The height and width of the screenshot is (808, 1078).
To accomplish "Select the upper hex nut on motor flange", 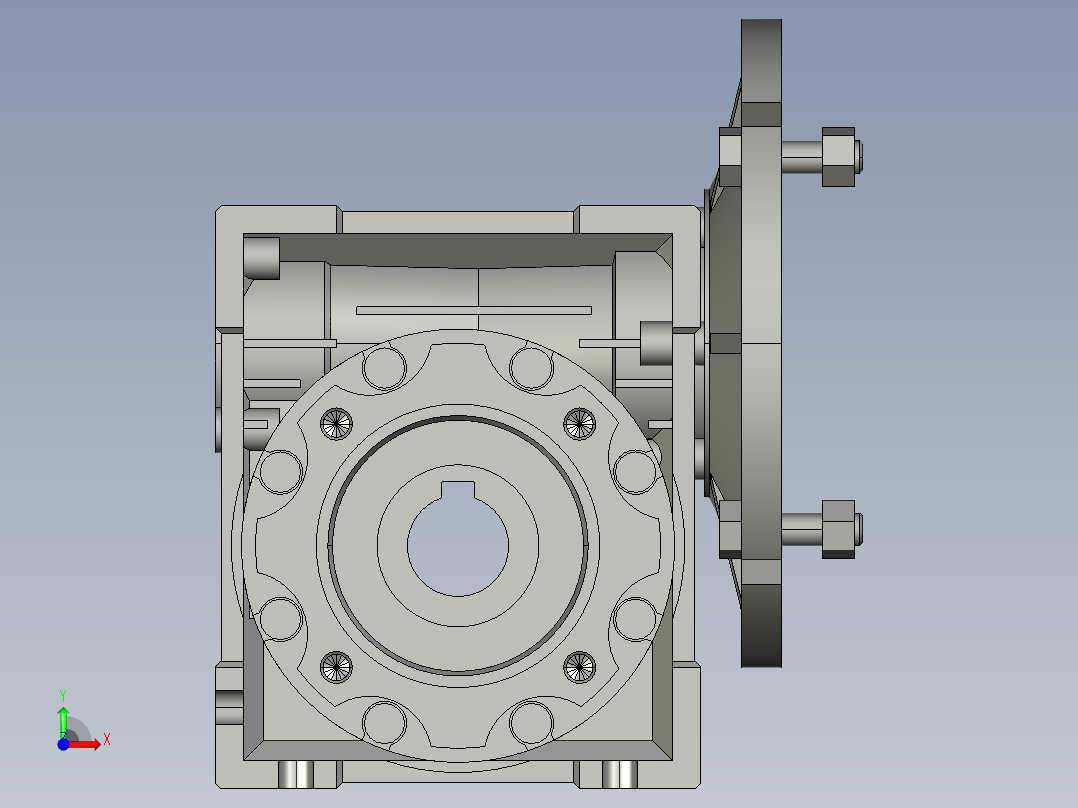I will 838,157.
